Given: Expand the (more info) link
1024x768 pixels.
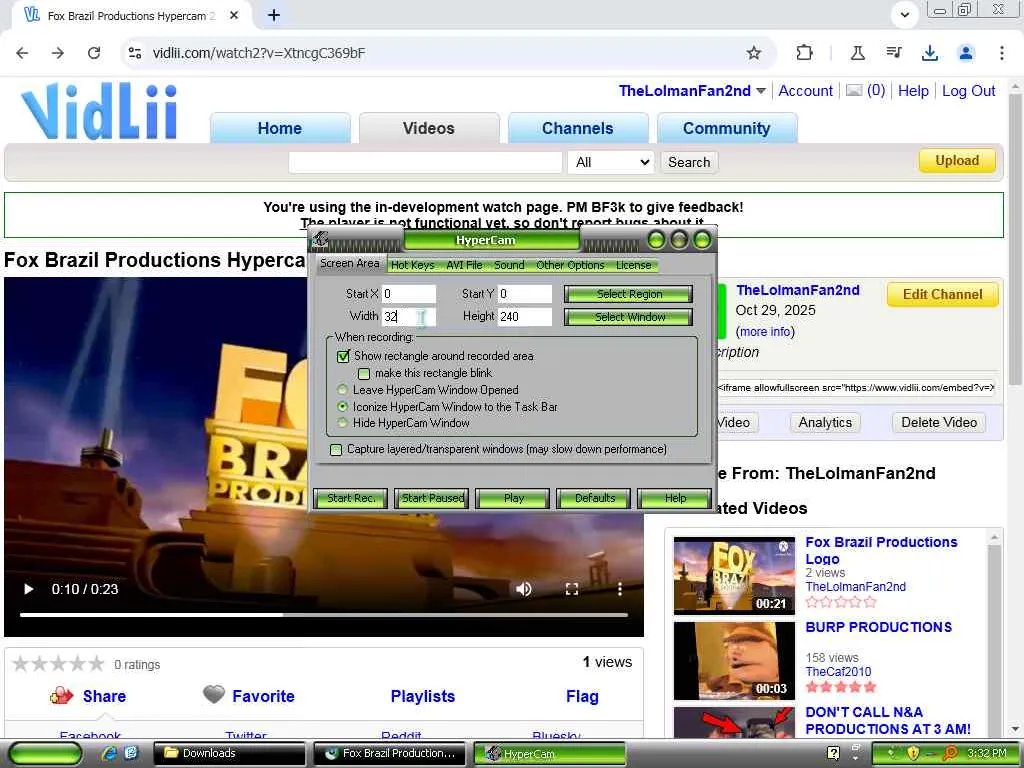Looking at the screenshot, I should [765, 332].
